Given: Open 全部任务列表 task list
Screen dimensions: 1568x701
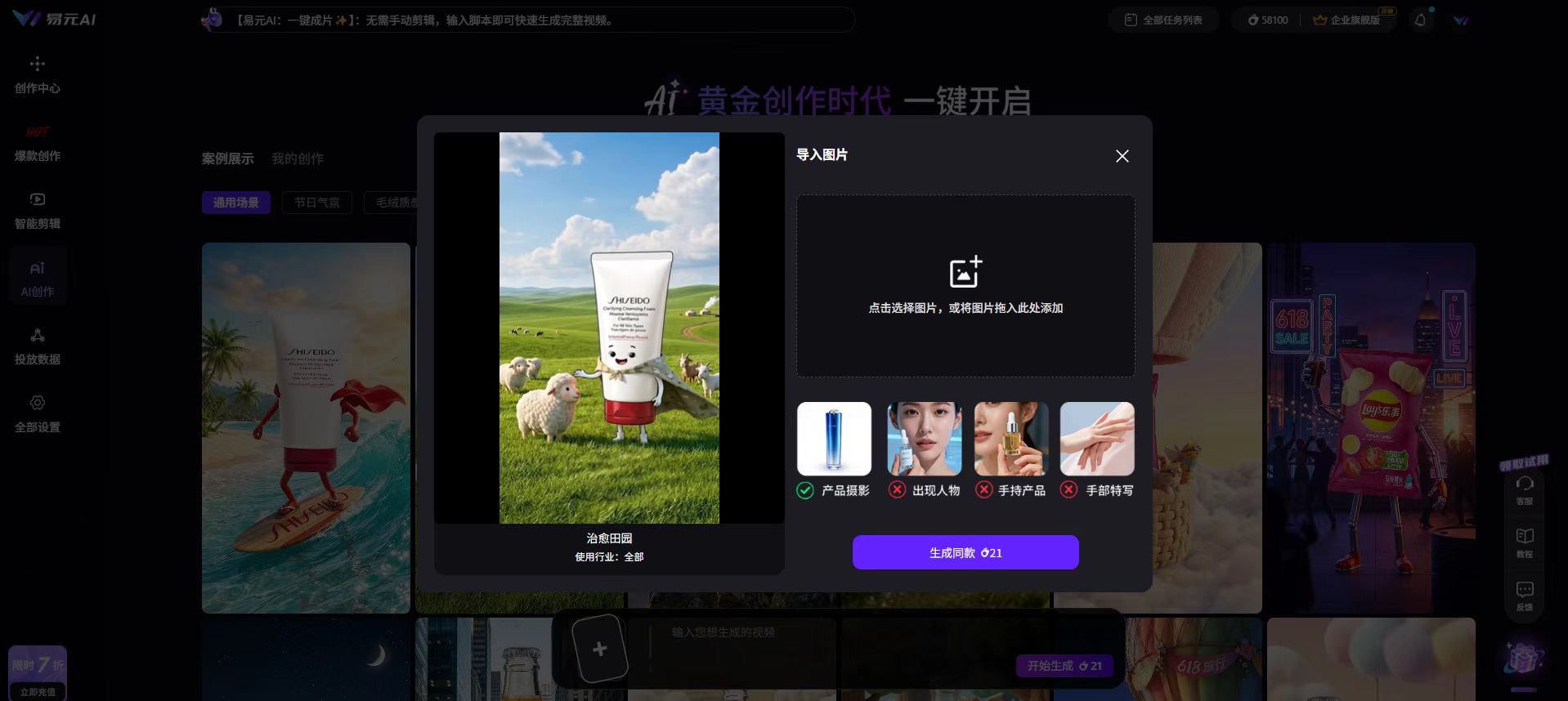Looking at the screenshot, I should click(x=1164, y=20).
